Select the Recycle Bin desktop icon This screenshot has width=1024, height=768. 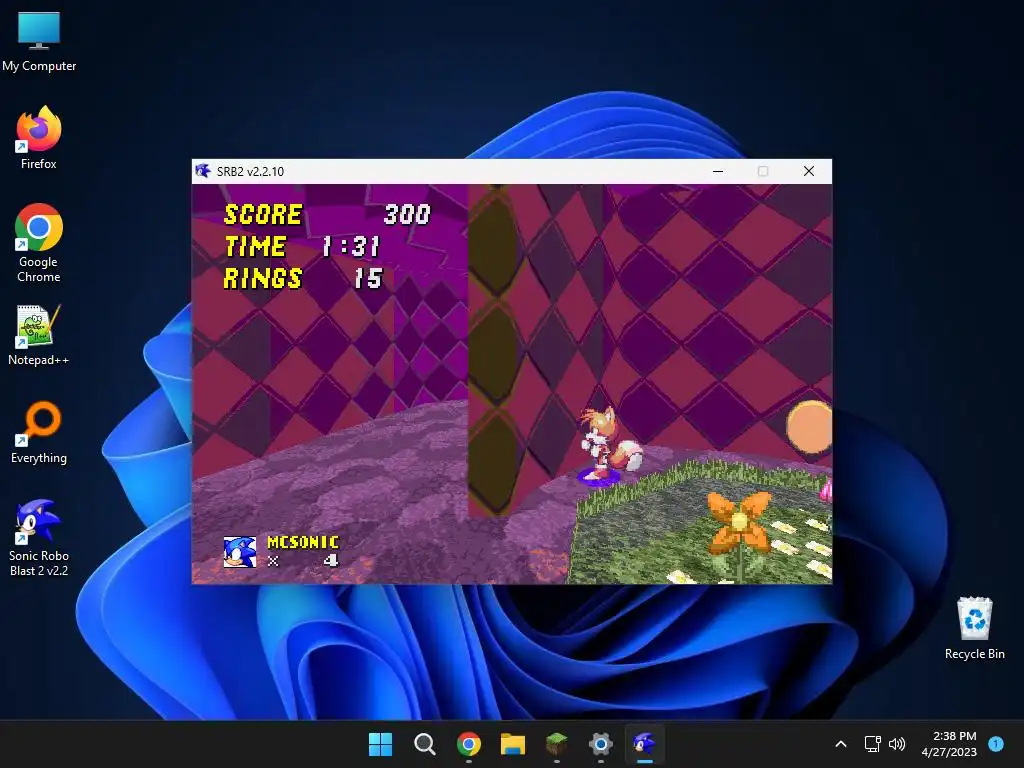tap(974, 628)
